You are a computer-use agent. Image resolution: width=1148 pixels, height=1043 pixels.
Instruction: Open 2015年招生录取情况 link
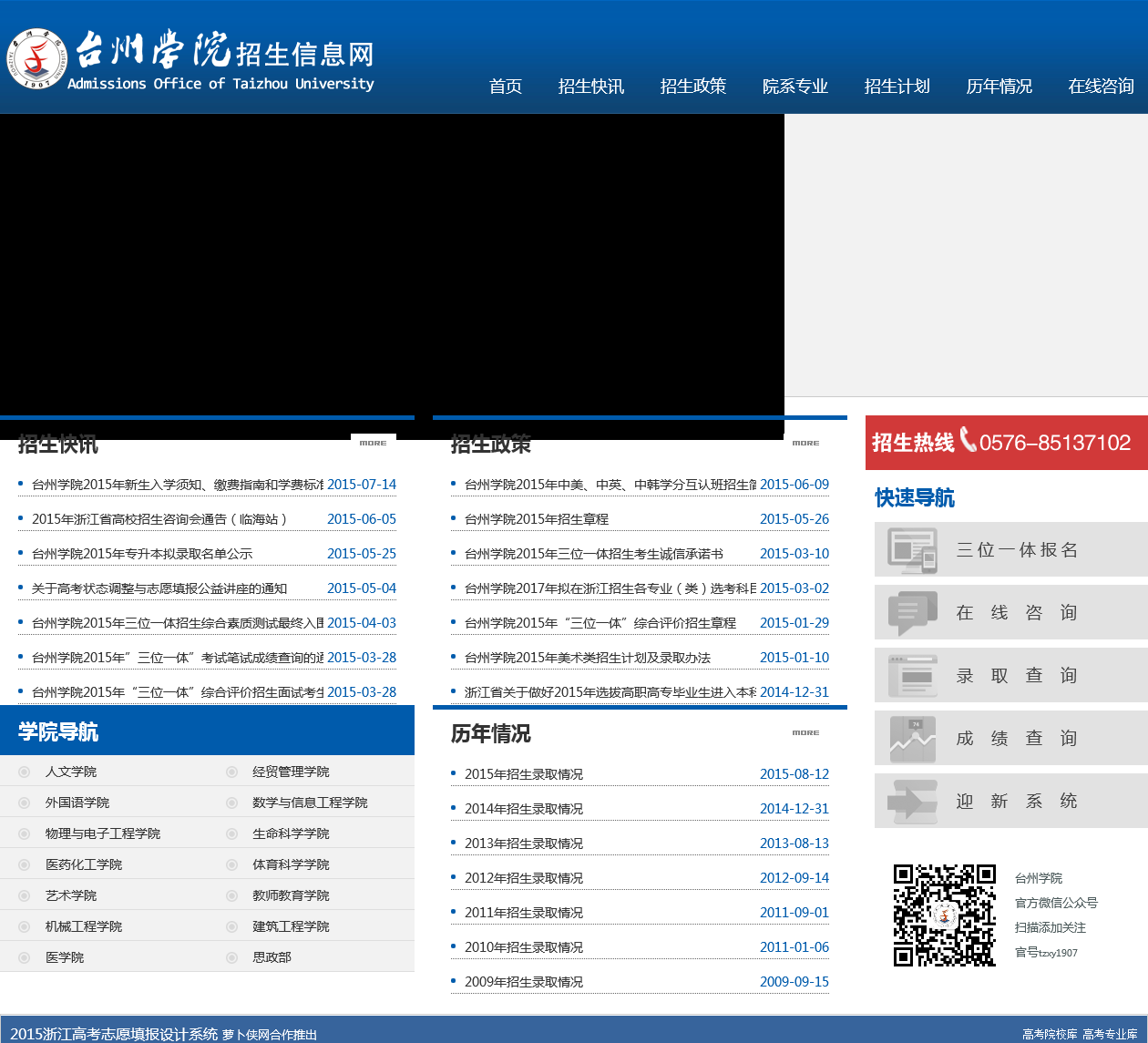[524, 774]
